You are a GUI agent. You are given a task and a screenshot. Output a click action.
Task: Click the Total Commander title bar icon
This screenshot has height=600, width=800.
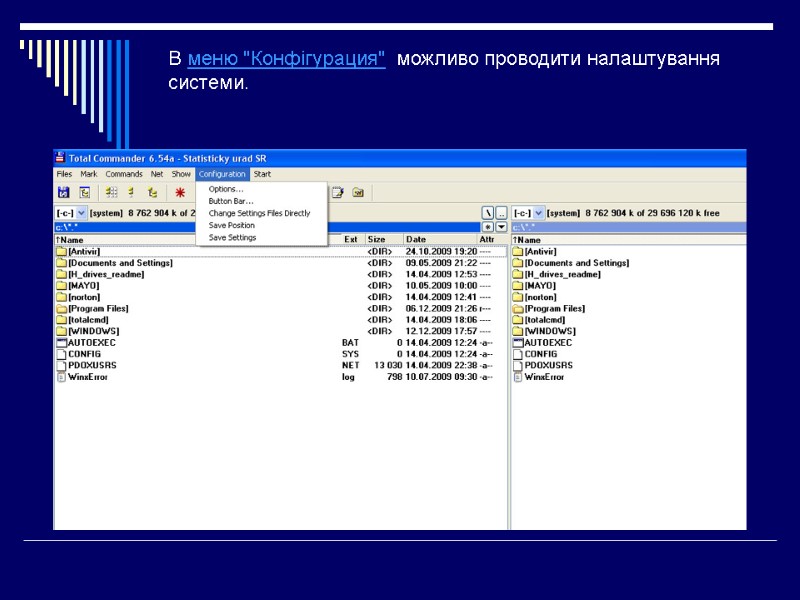pos(60,158)
